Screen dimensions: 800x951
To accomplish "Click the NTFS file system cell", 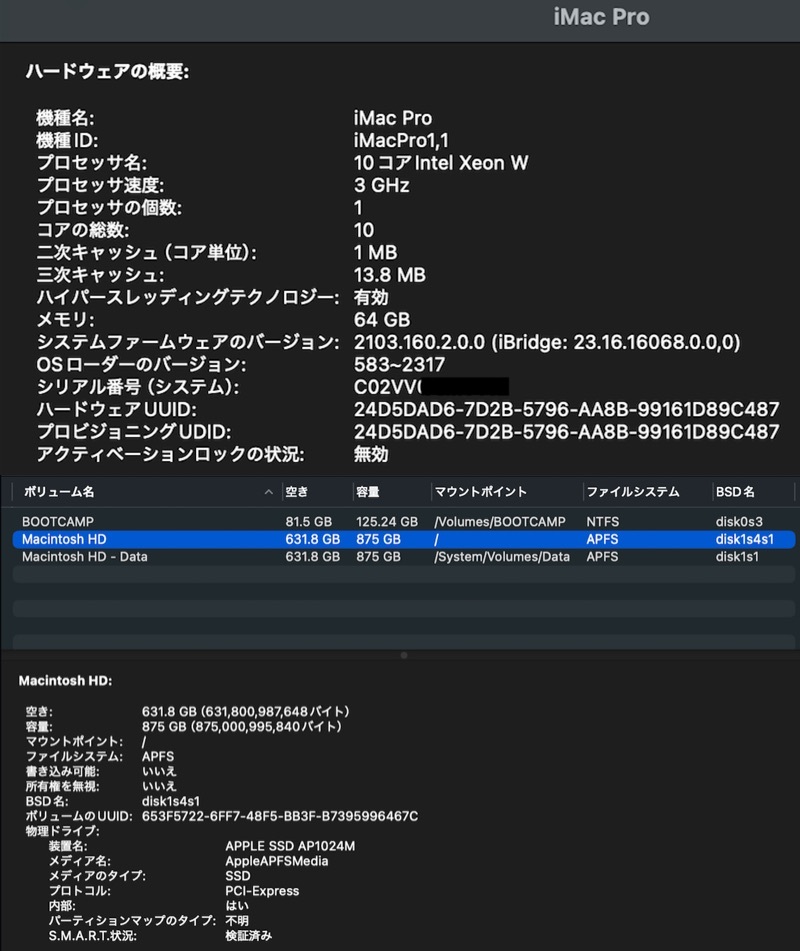I will click(602, 522).
